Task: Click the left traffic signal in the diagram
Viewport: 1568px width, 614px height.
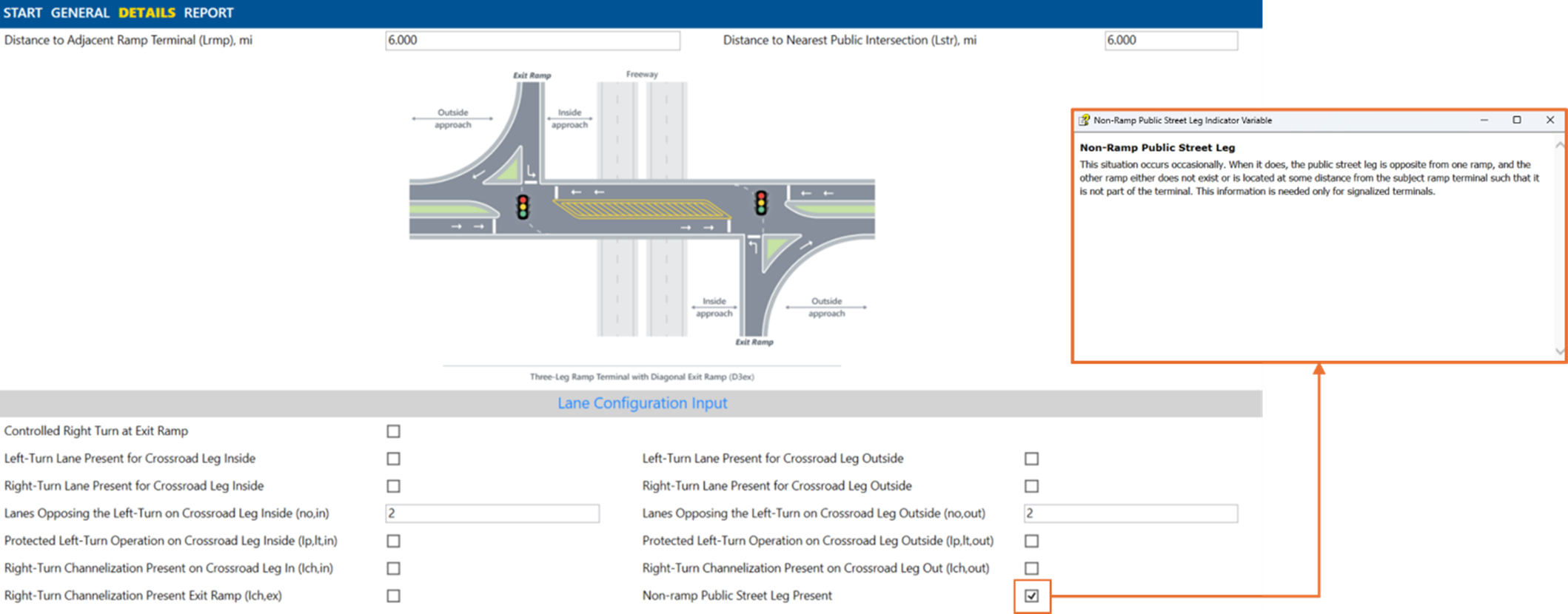Action: [523, 206]
